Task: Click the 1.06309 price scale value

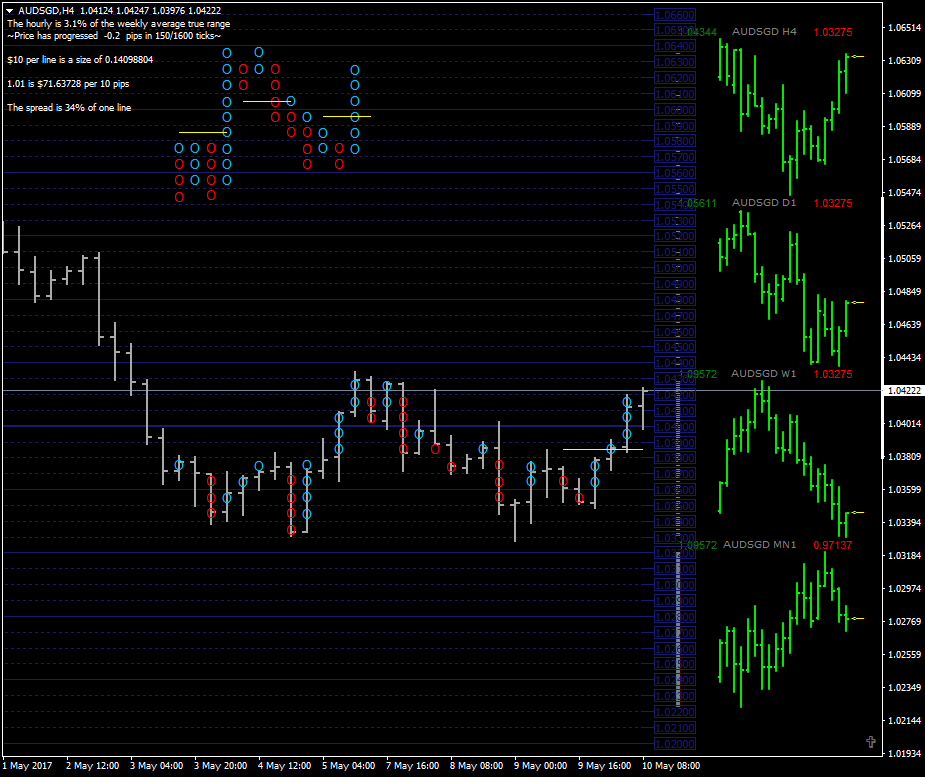Action: [904, 61]
